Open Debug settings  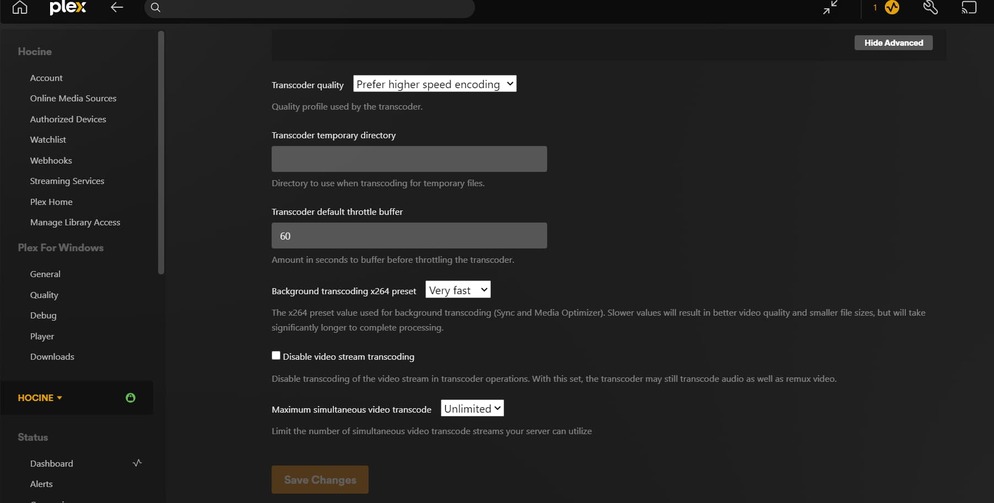coord(43,315)
